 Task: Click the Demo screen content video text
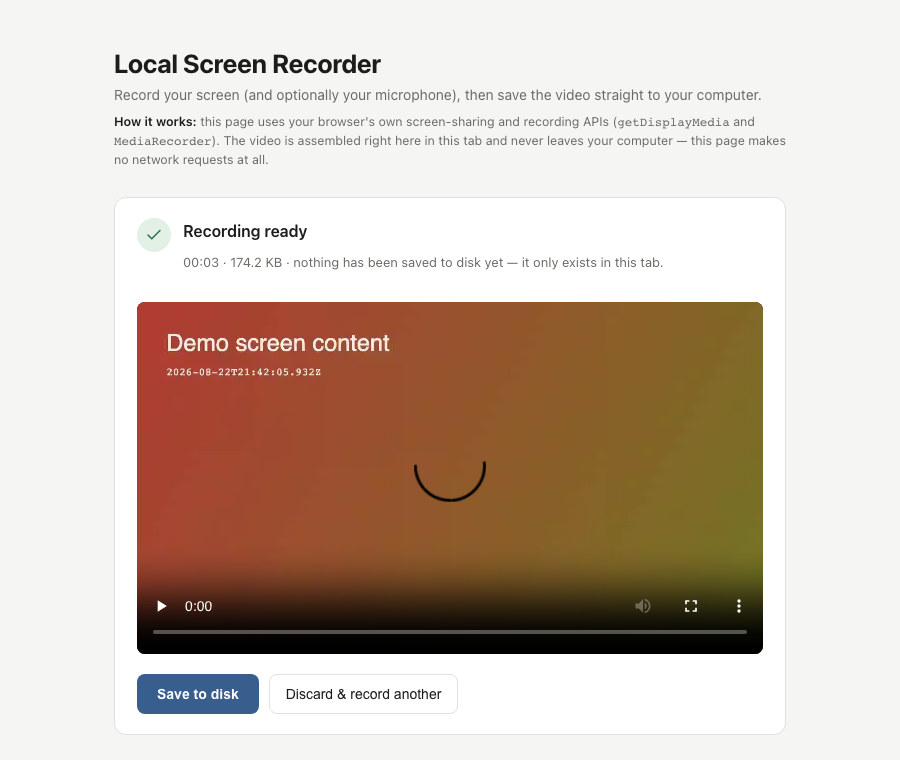[278, 343]
